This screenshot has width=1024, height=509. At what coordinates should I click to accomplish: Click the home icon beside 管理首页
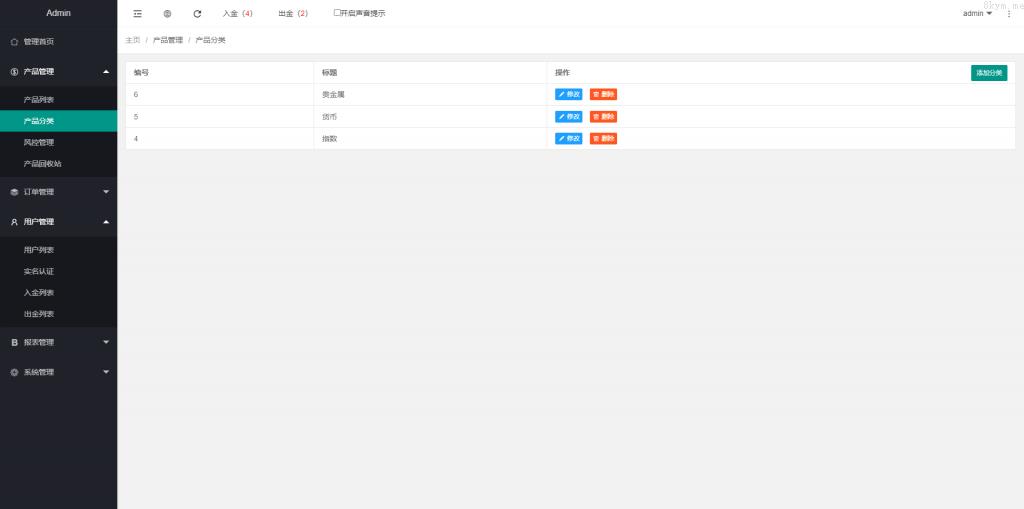14,42
